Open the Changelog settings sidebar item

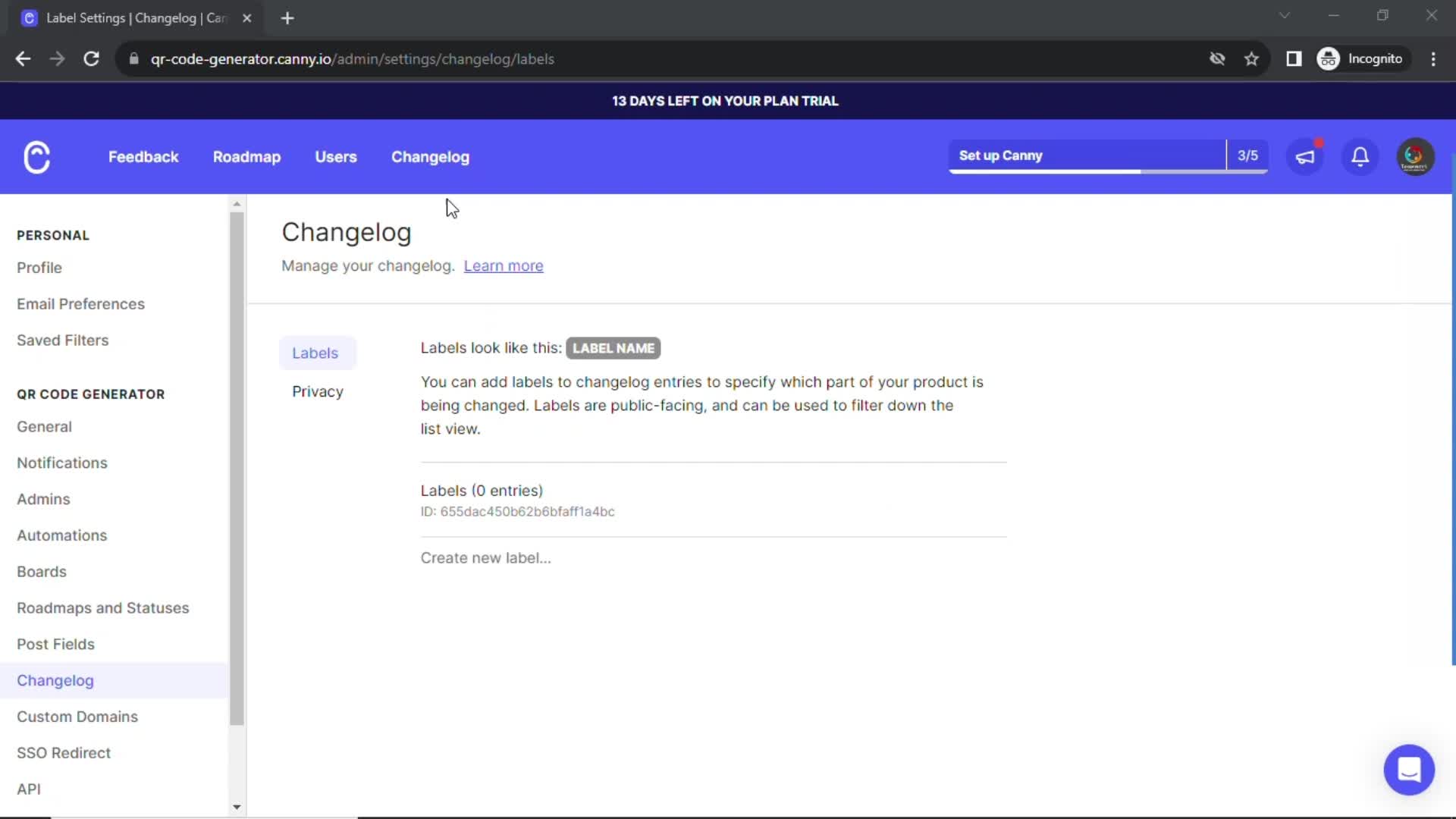55,680
